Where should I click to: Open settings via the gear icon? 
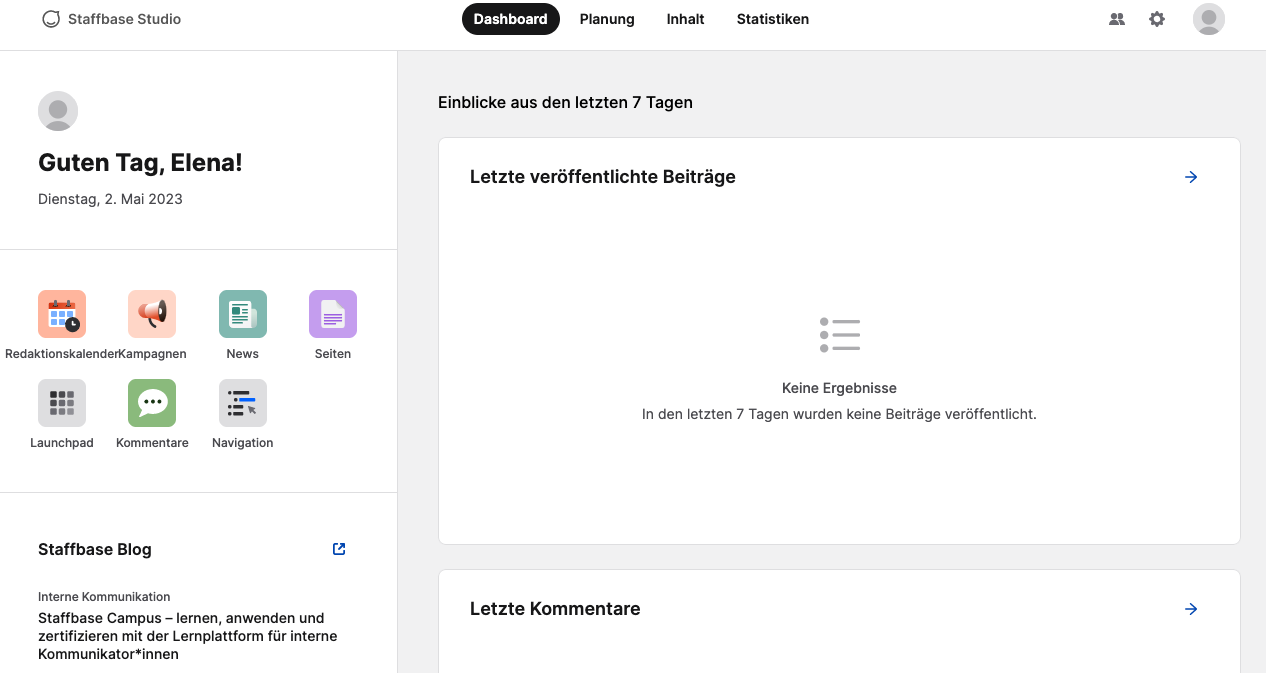point(1157,19)
